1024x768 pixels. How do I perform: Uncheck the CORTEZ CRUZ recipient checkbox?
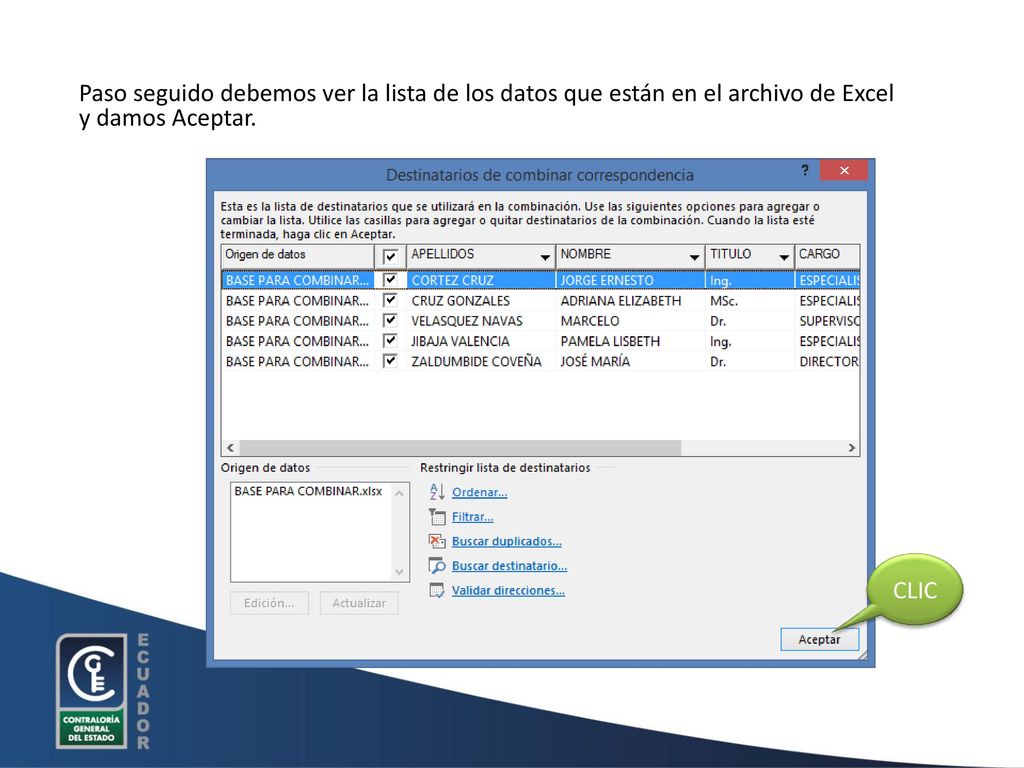[x=390, y=280]
